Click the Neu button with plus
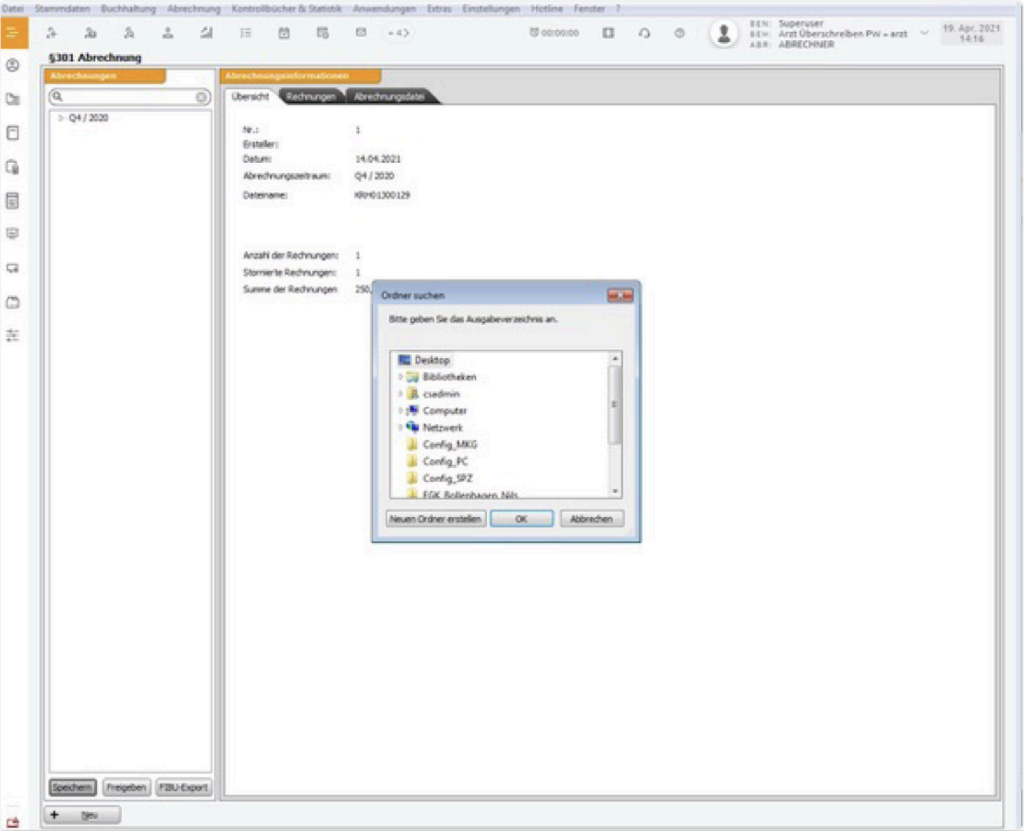1024x831 pixels. coord(82,815)
